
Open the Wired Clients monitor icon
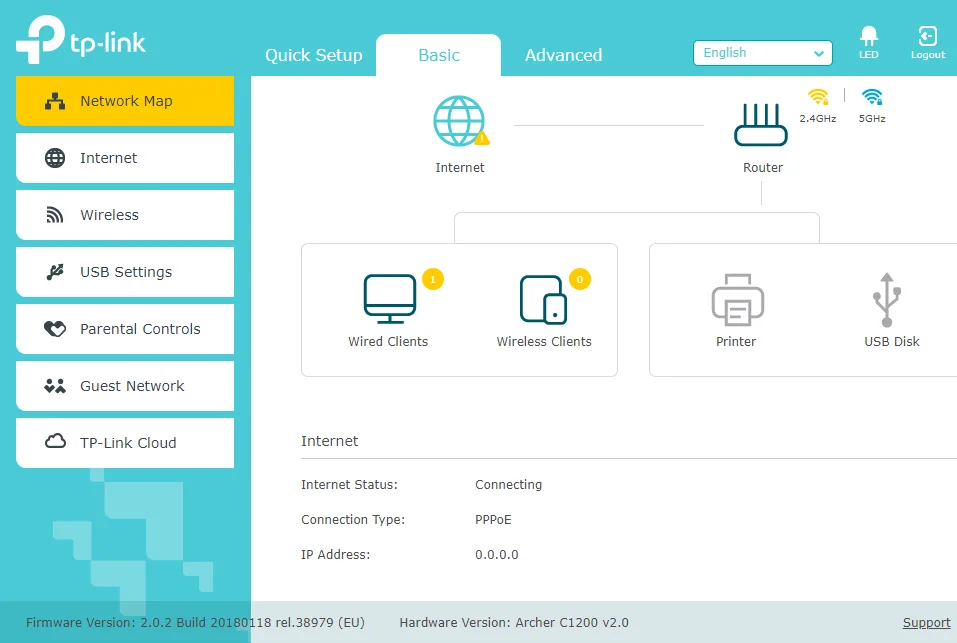(x=389, y=299)
